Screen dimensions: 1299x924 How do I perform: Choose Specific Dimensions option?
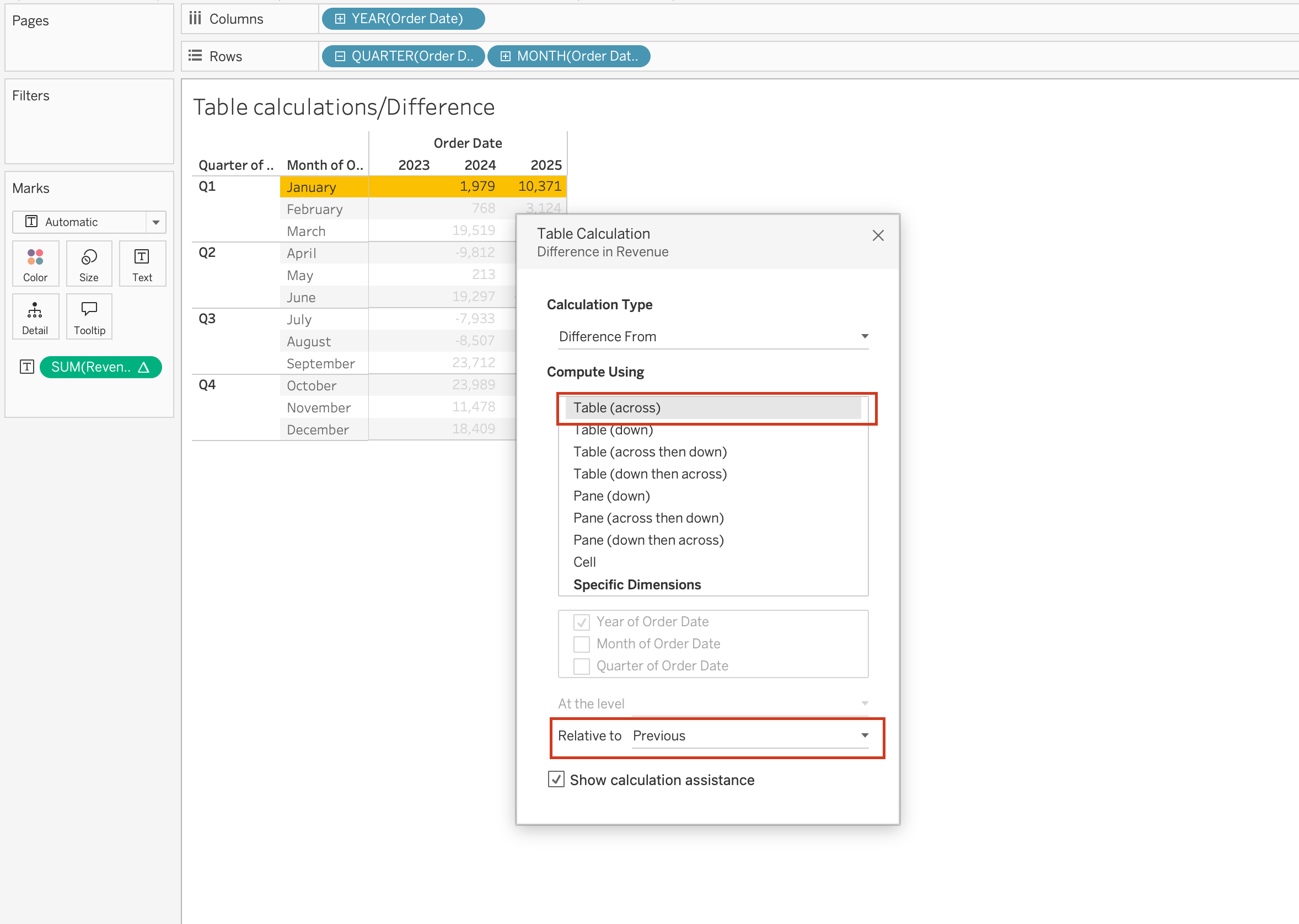click(x=637, y=584)
